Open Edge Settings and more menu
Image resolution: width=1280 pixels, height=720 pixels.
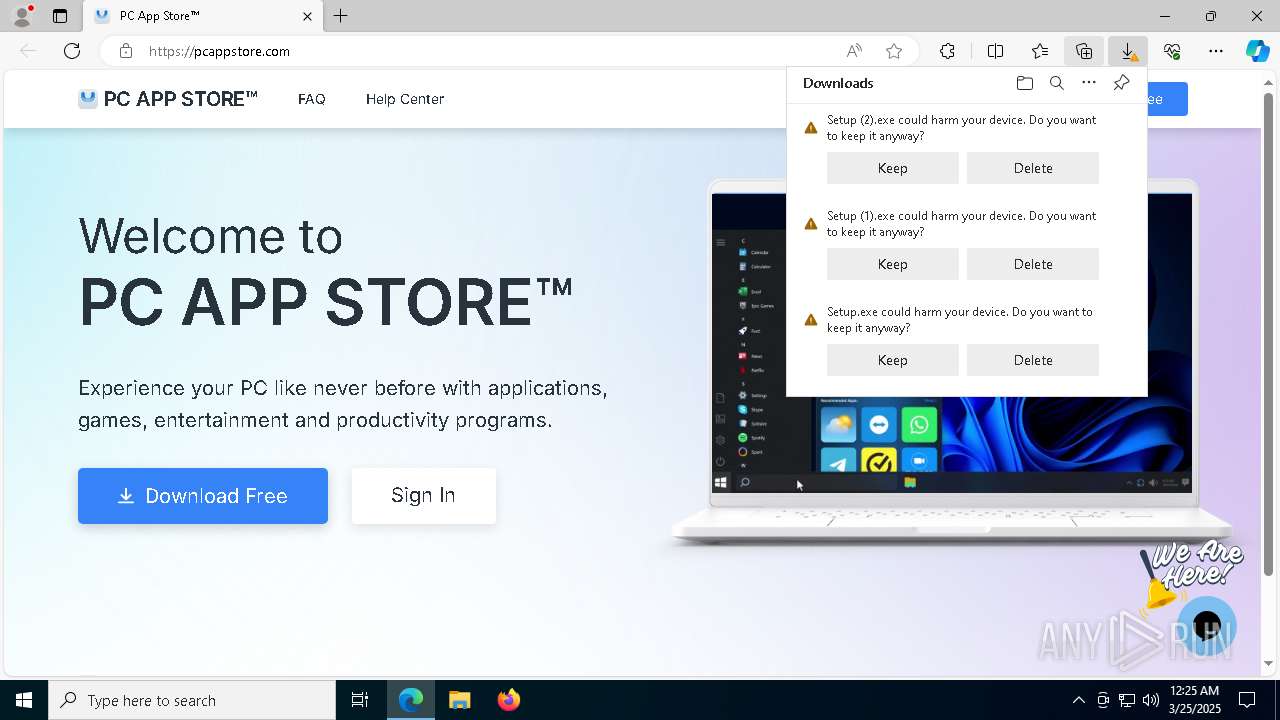pyautogui.click(x=1216, y=51)
